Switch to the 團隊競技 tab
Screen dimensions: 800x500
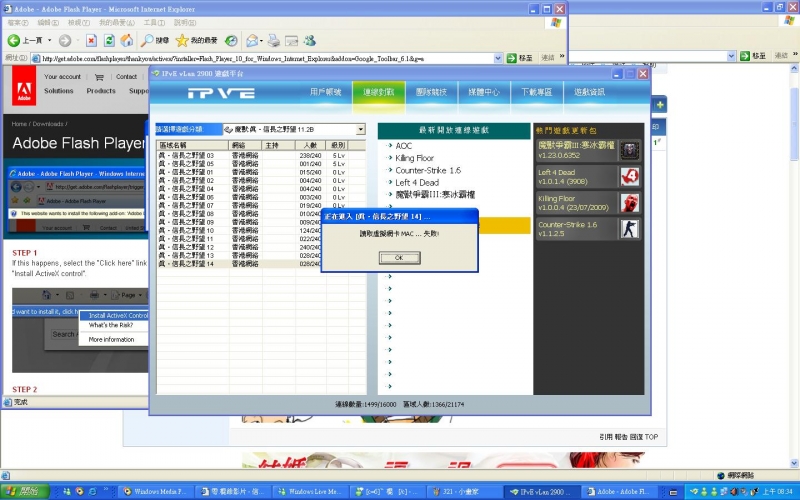432,92
